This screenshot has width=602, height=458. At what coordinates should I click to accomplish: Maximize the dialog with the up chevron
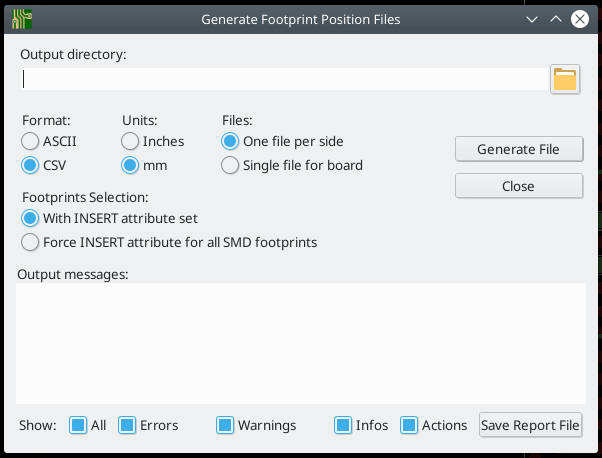(x=556, y=19)
